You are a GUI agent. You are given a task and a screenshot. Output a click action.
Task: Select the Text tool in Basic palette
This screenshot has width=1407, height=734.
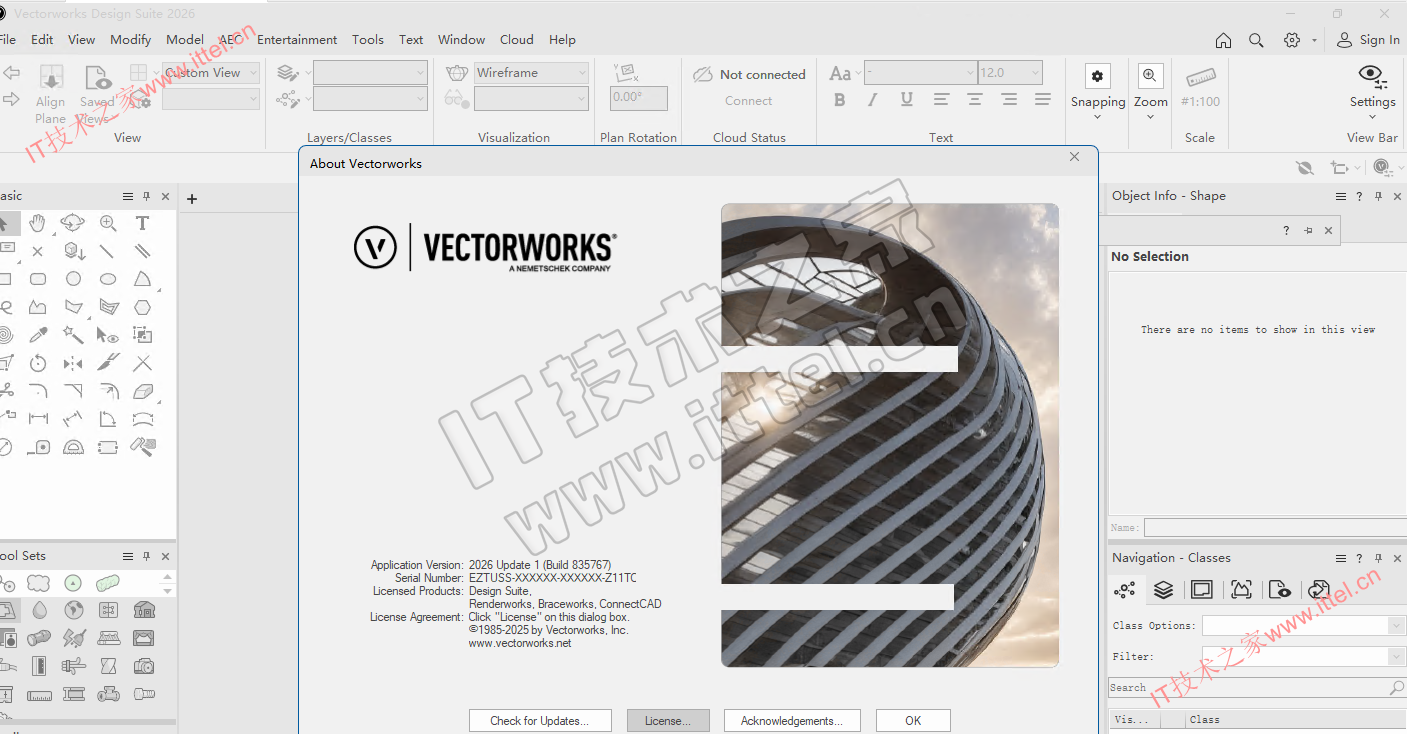pyautogui.click(x=142, y=223)
